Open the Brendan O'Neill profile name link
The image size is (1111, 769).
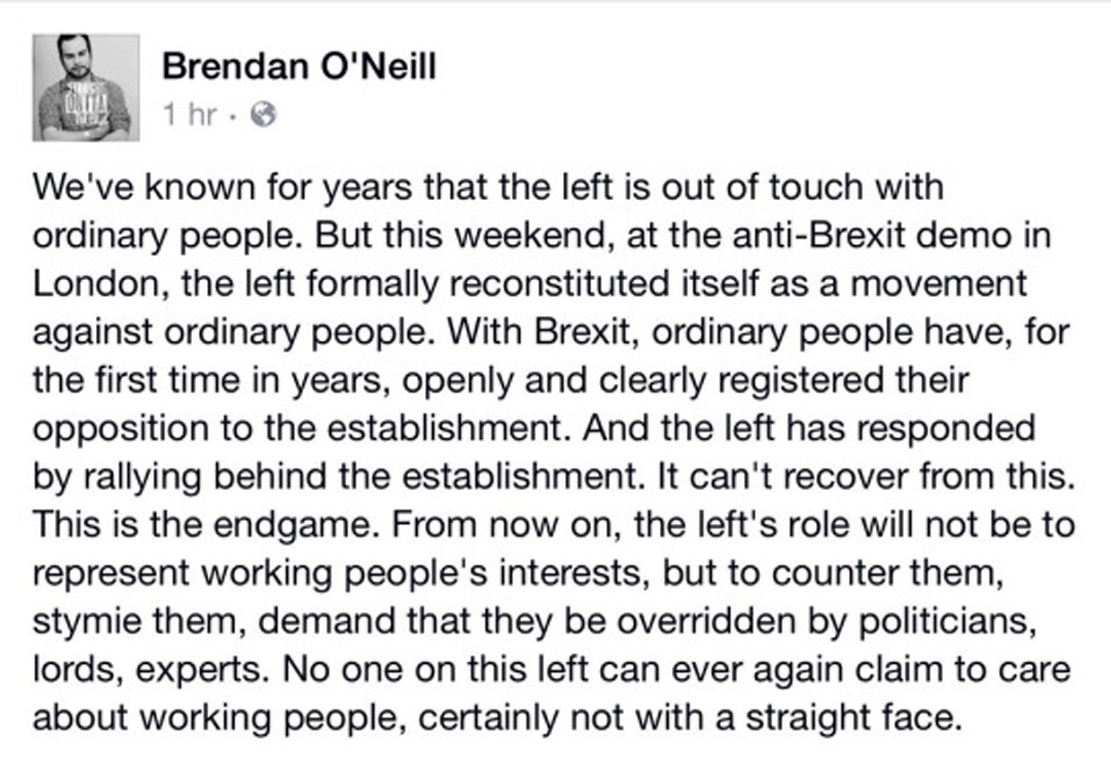coord(299,67)
